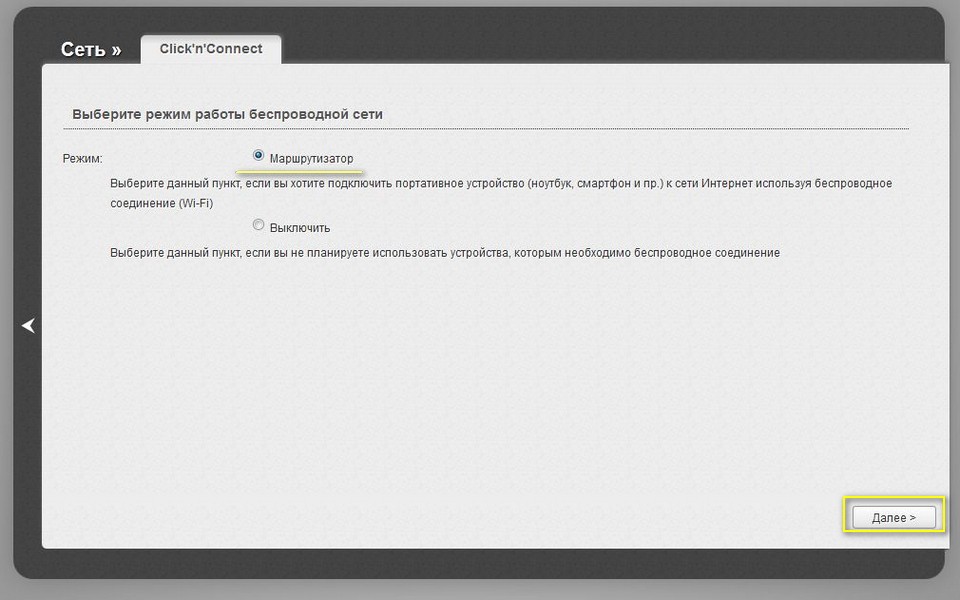Click the Выключить option label

tap(299, 228)
